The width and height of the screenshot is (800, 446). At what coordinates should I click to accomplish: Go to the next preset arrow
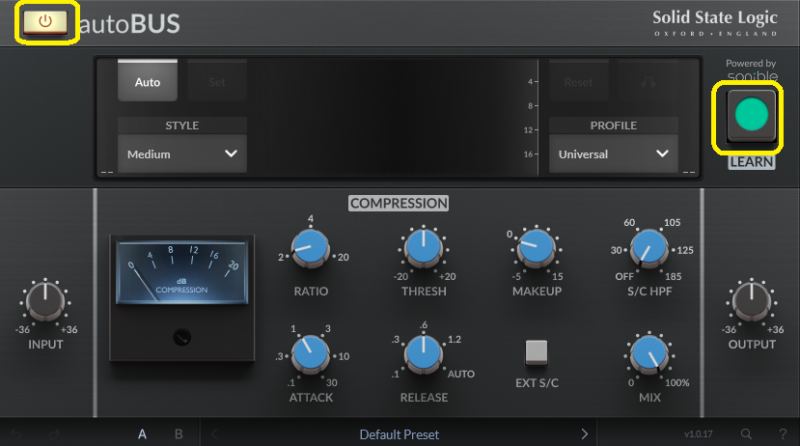click(585, 434)
